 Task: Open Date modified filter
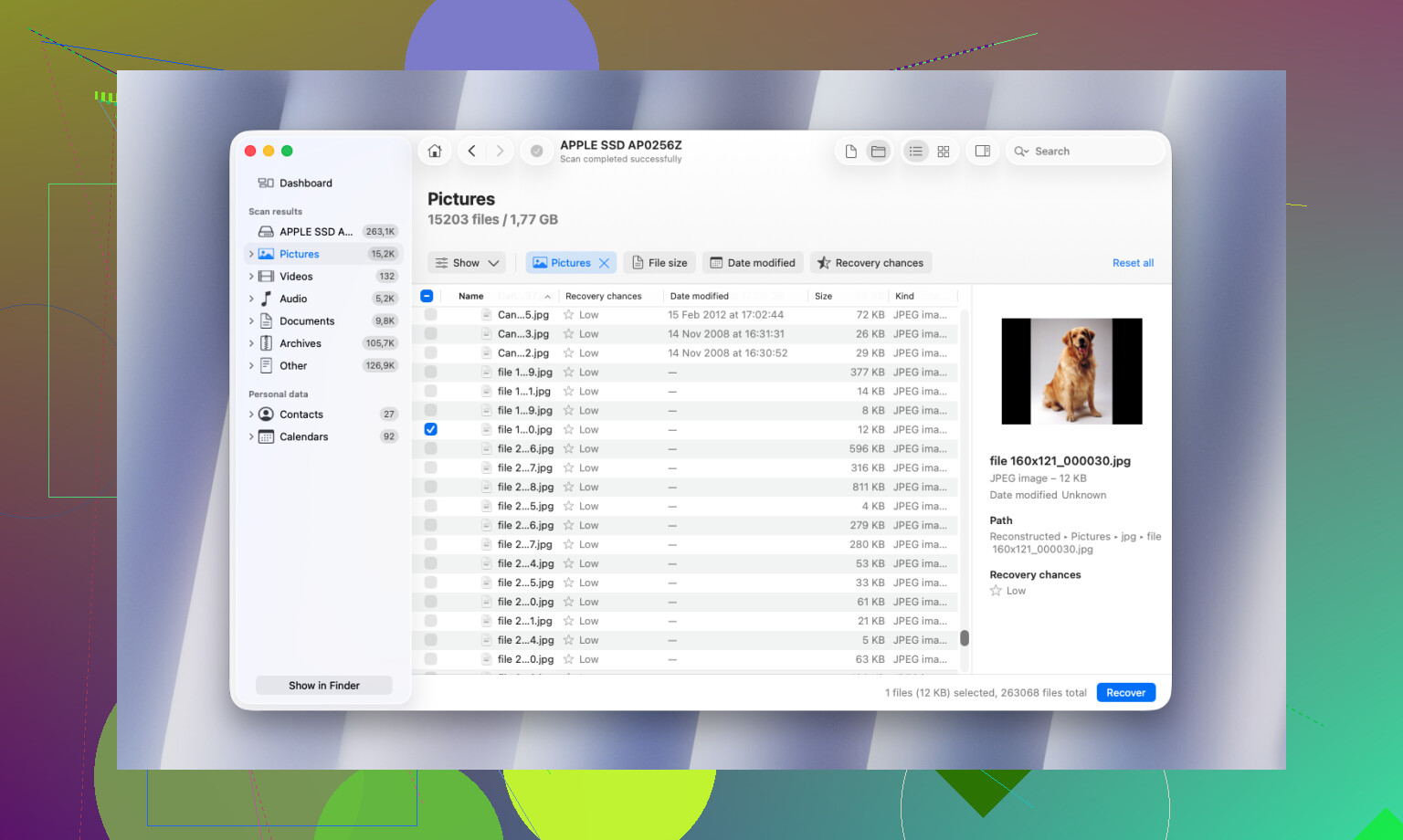click(x=754, y=263)
